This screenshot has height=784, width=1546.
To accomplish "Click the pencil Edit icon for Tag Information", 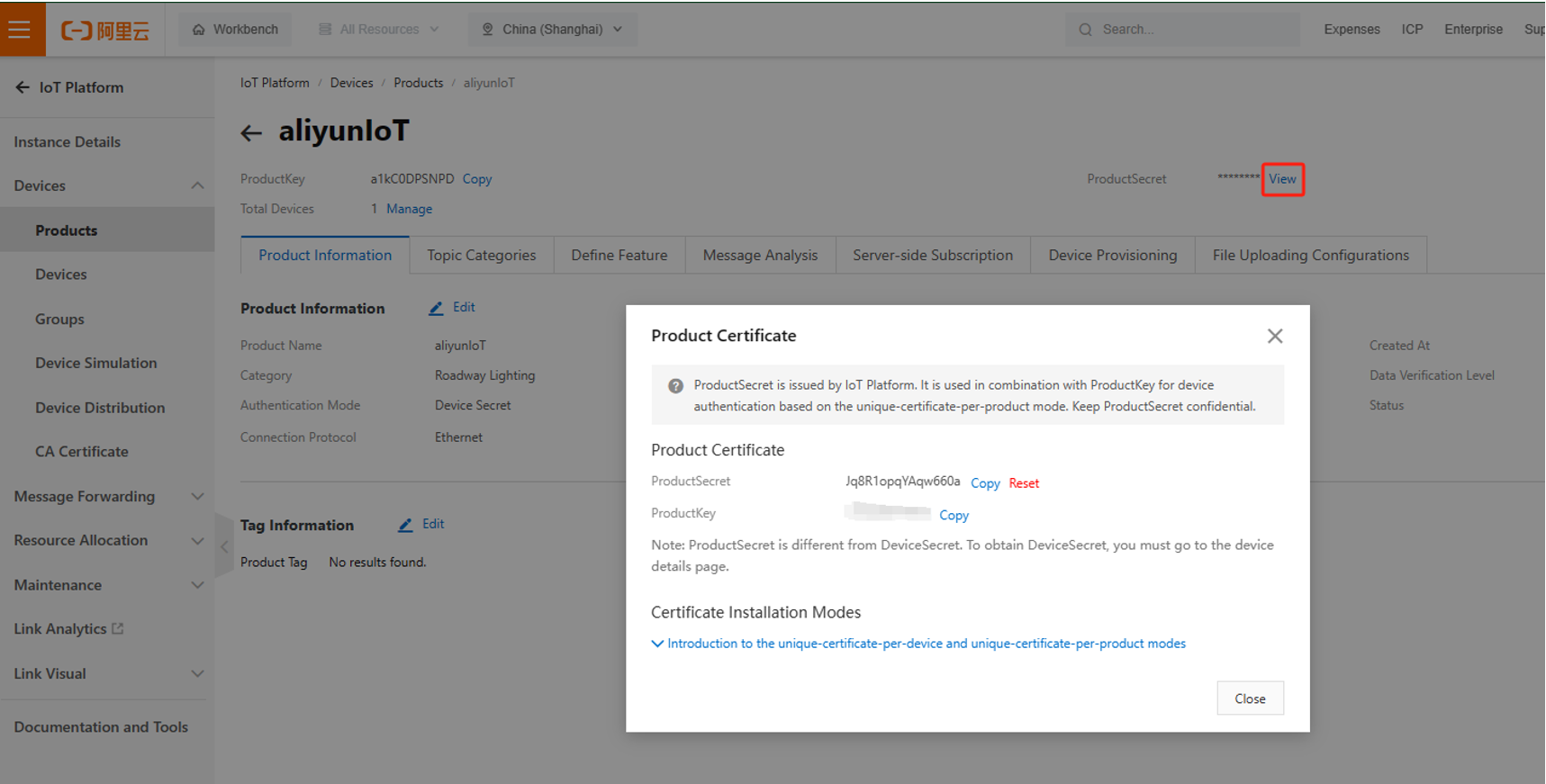I will point(406,525).
